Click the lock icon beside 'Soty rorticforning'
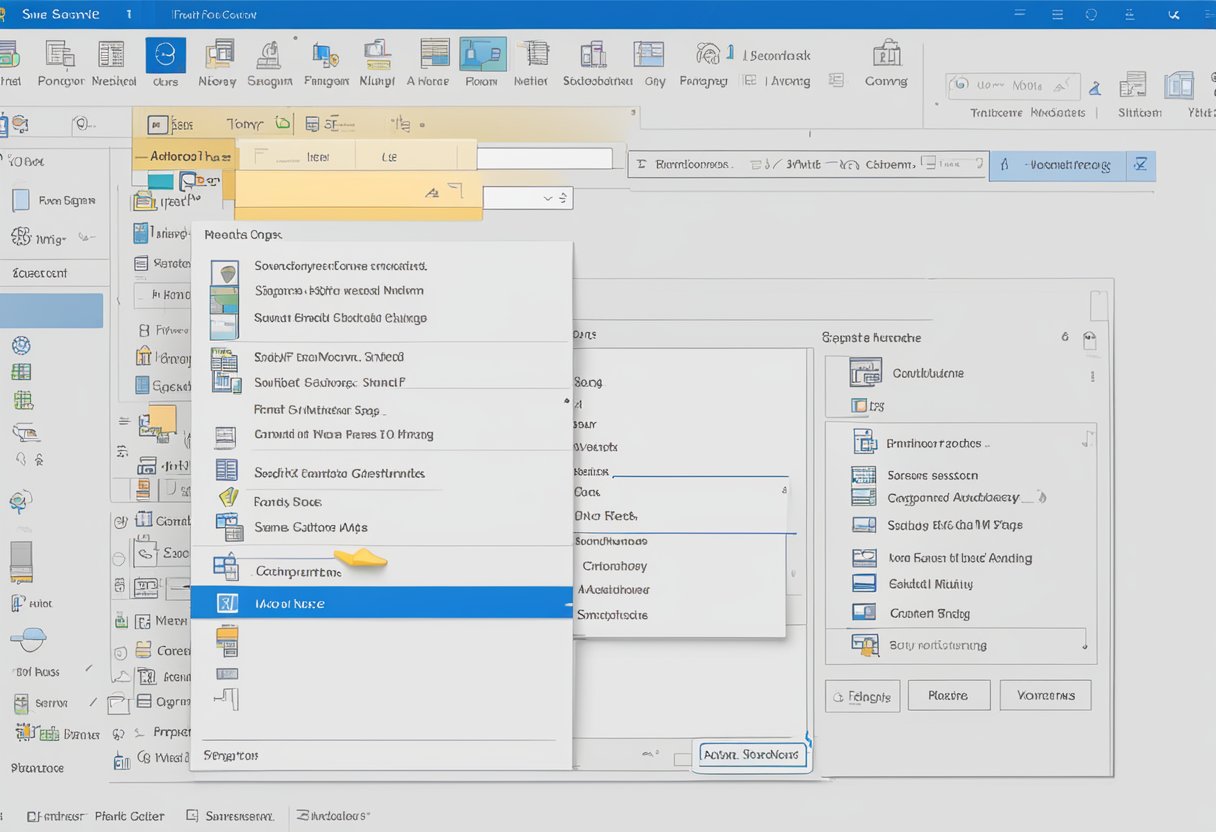The height and width of the screenshot is (832, 1216). [x=865, y=645]
